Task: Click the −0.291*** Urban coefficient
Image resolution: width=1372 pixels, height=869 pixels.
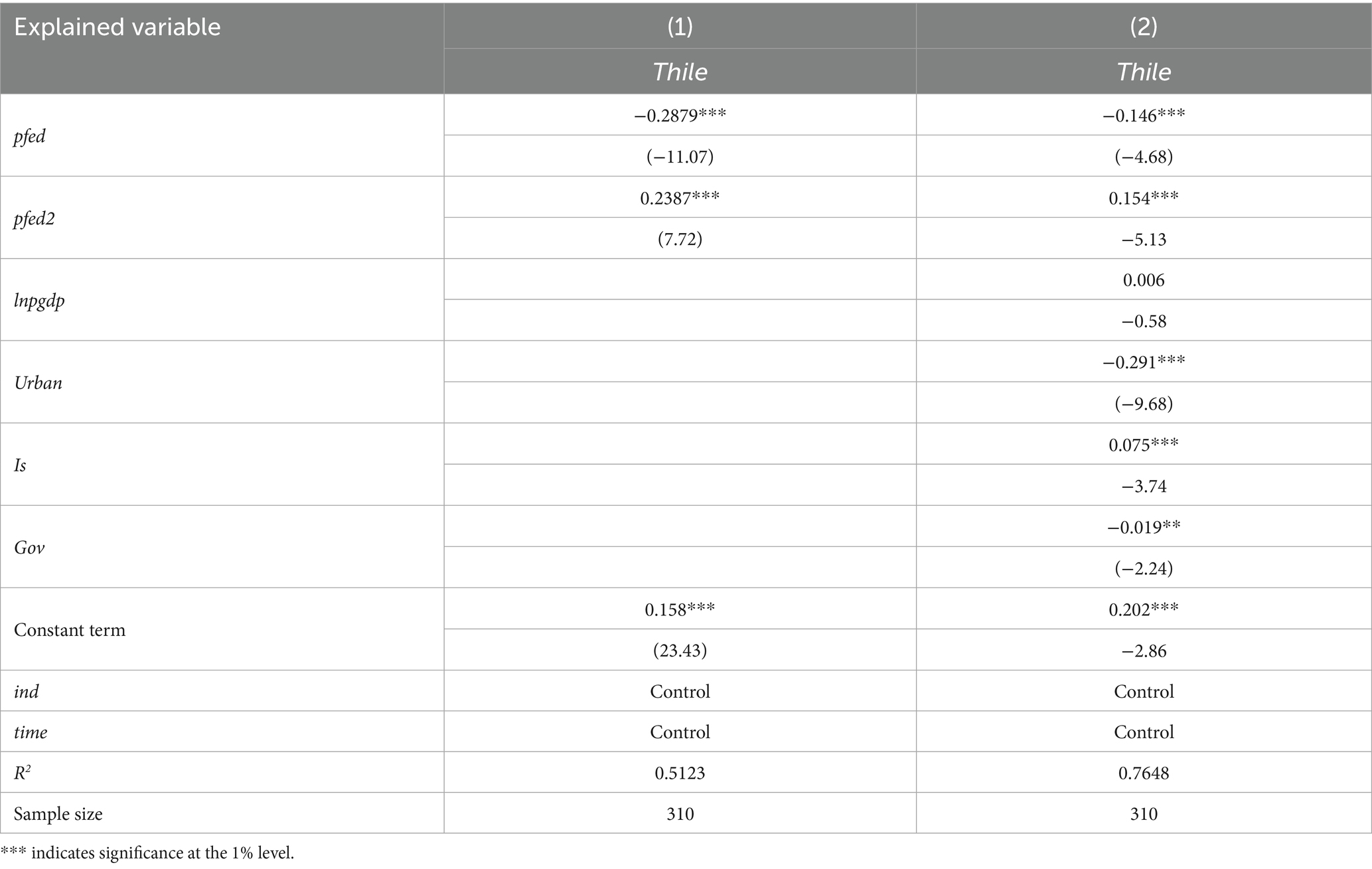Action: (x=1143, y=362)
